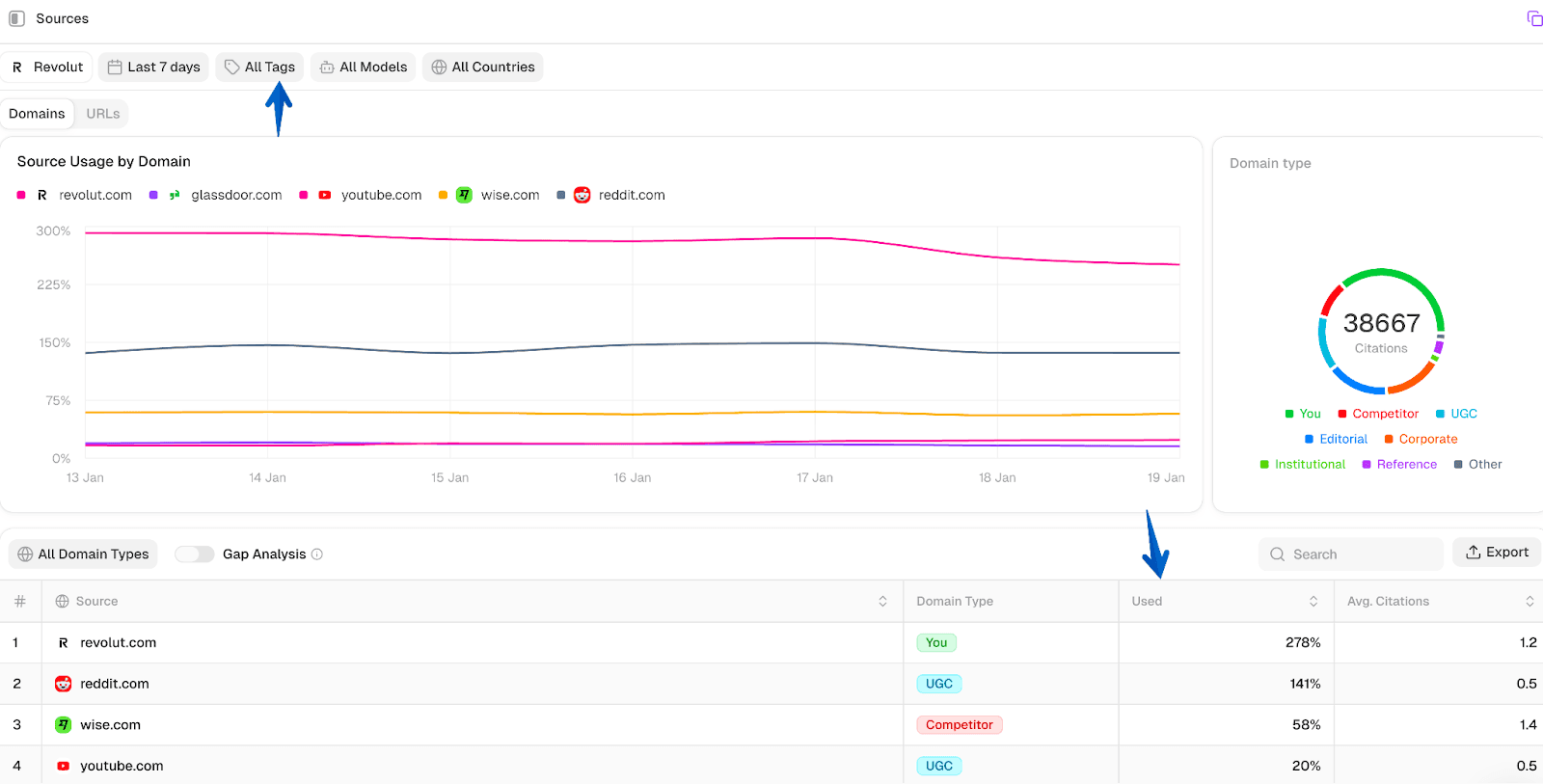Click the copy icon at top right

point(1534,18)
